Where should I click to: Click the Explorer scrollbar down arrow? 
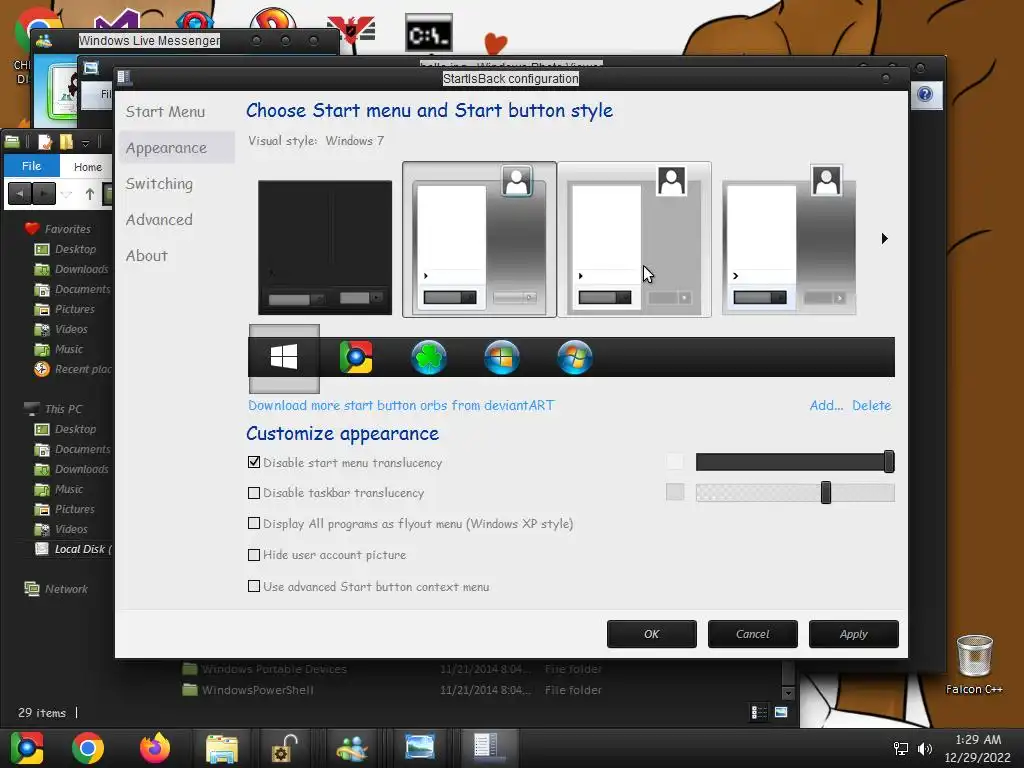[x=788, y=694]
